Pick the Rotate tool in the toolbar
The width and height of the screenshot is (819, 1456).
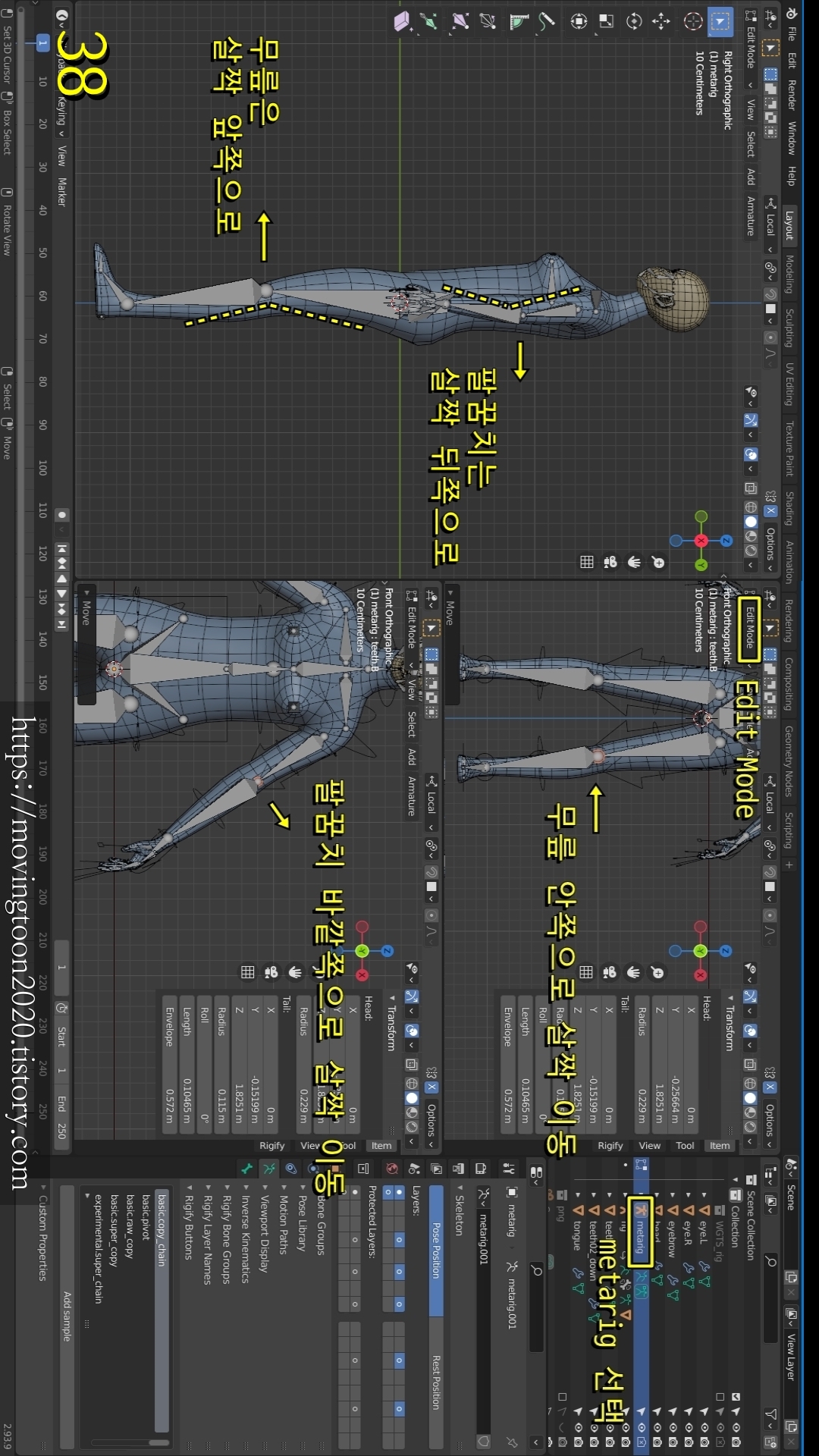pyautogui.click(x=634, y=22)
